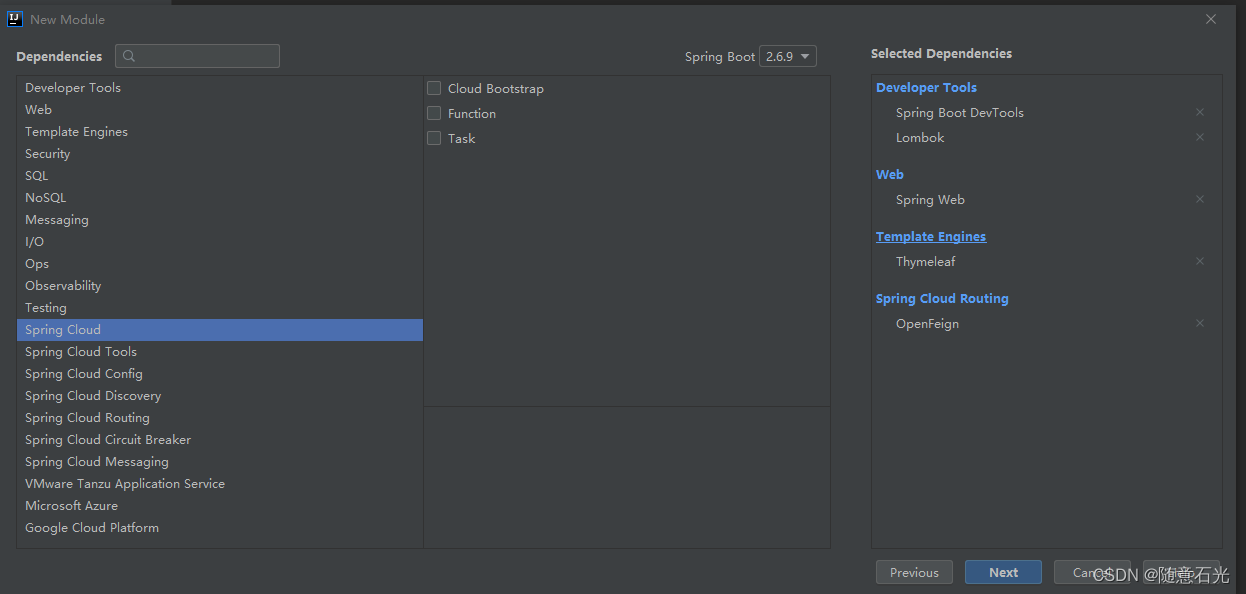Select the Ops category

pyautogui.click(x=220, y=264)
